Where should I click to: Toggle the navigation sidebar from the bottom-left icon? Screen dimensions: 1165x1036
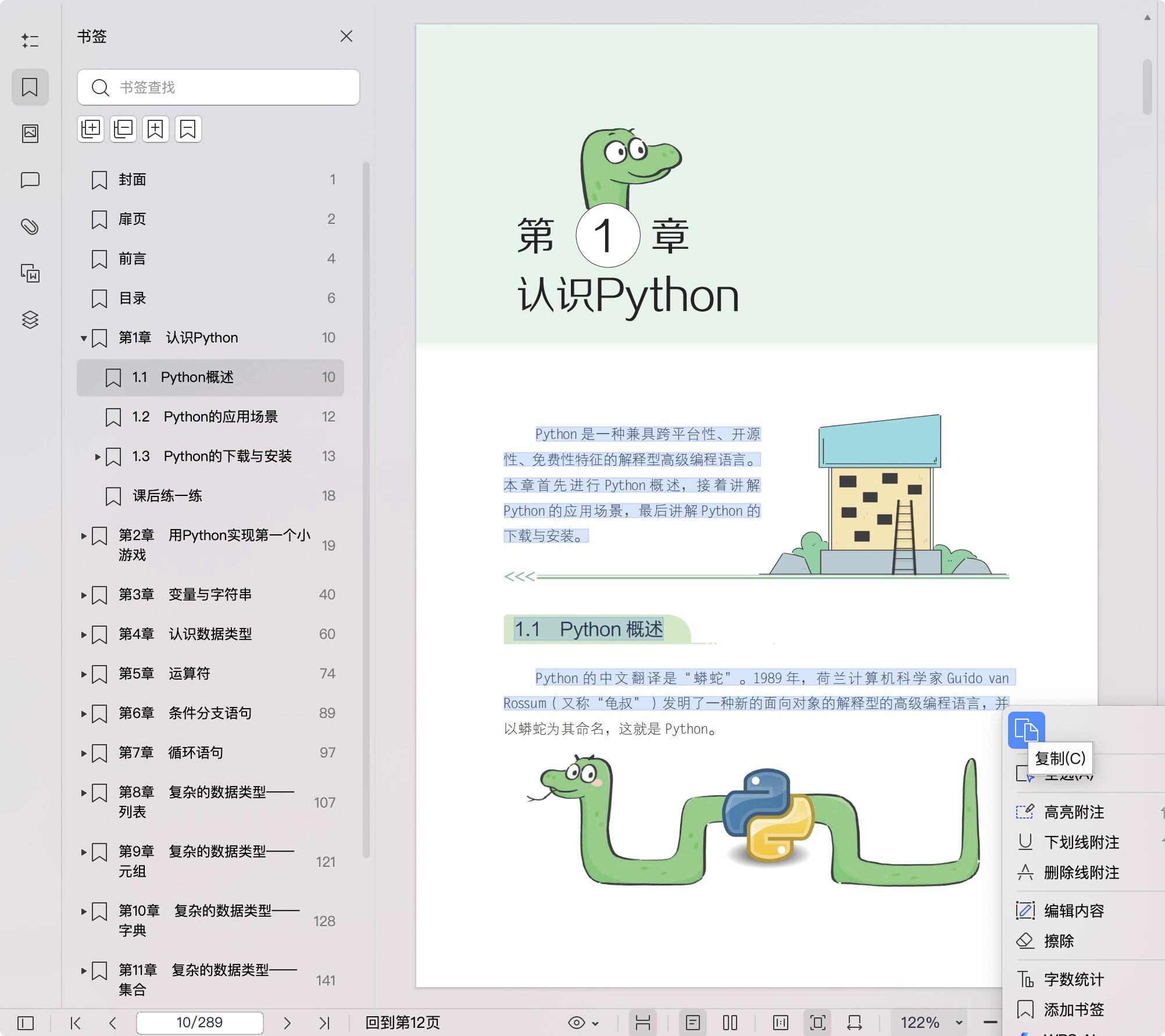pyautogui.click(x=26, y=1023)
